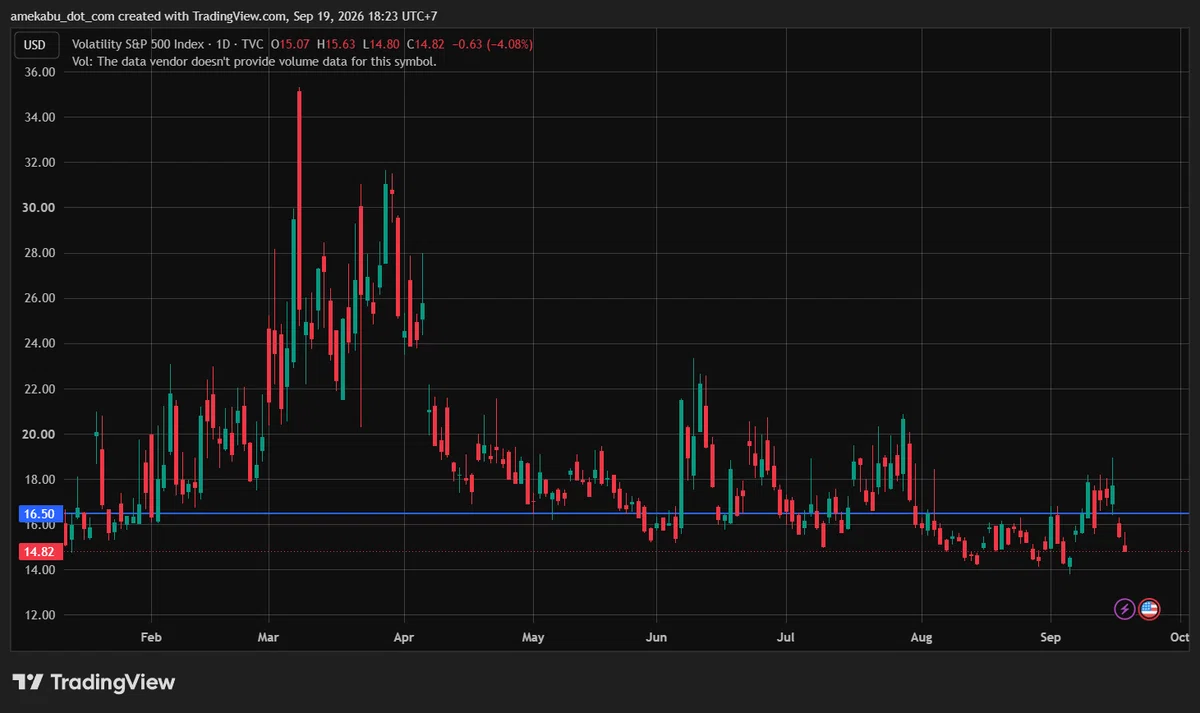Click the -0.63 (-4.08%) change value
1200x713 pixels.
pyautogui.click(x=492, y=45)
